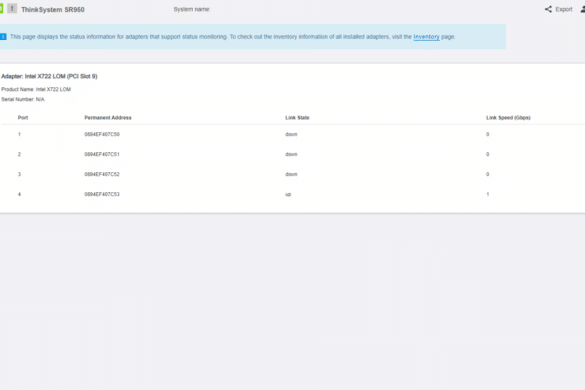This screenshot has width=585, height=390.
Task: Click the System name label
Action: click(192, 9)
